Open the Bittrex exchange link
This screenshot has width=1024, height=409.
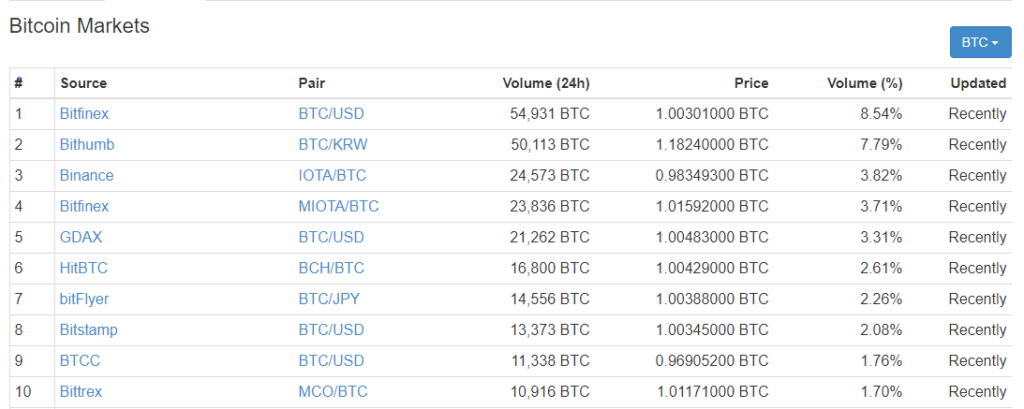[81, 392]
